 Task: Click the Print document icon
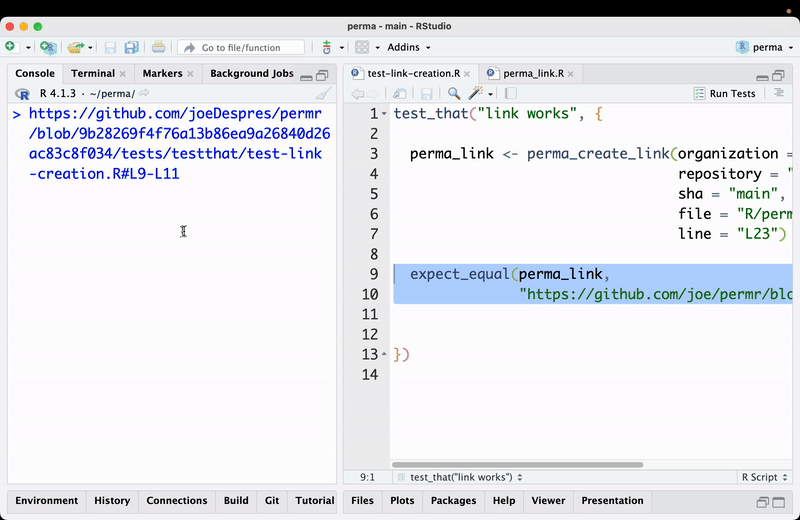point(159,47)
